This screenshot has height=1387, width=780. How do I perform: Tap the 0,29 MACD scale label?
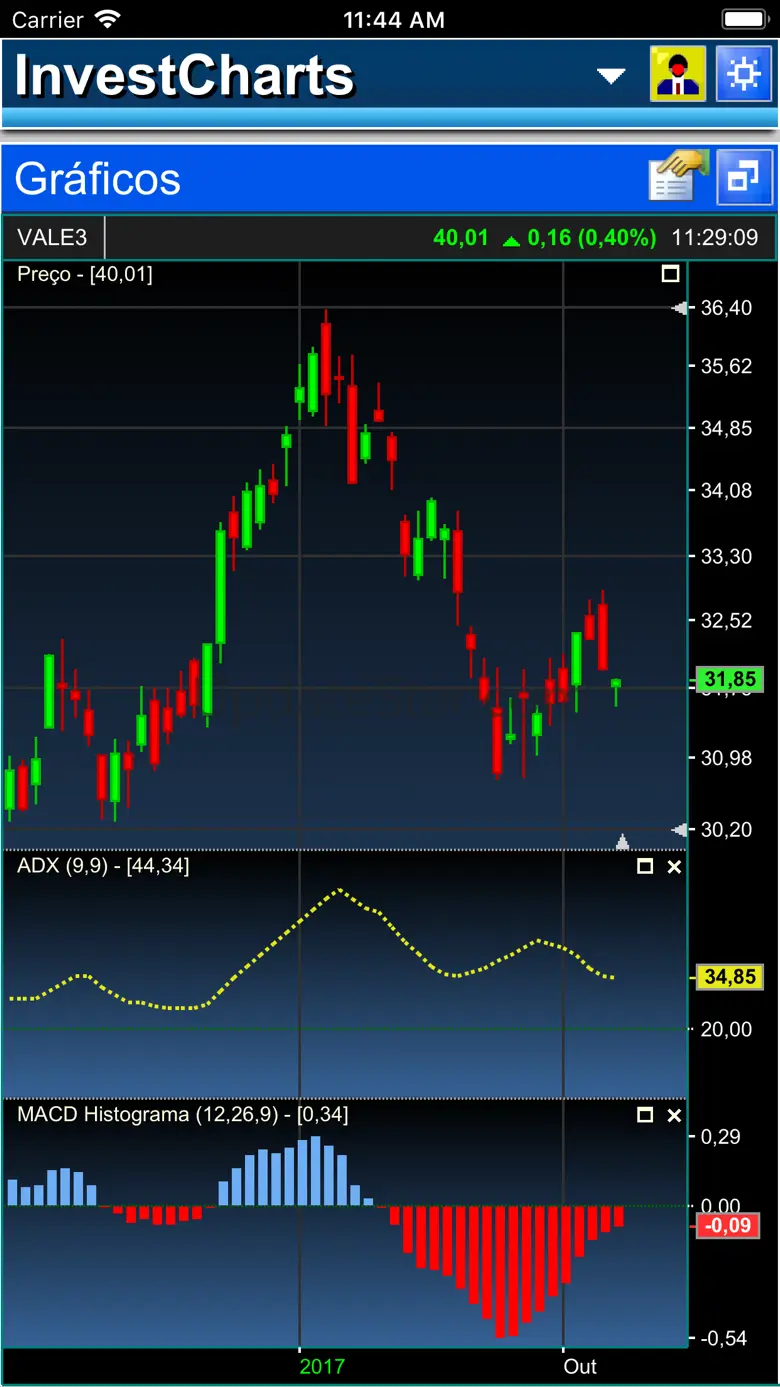click(x=720, y=1137)
